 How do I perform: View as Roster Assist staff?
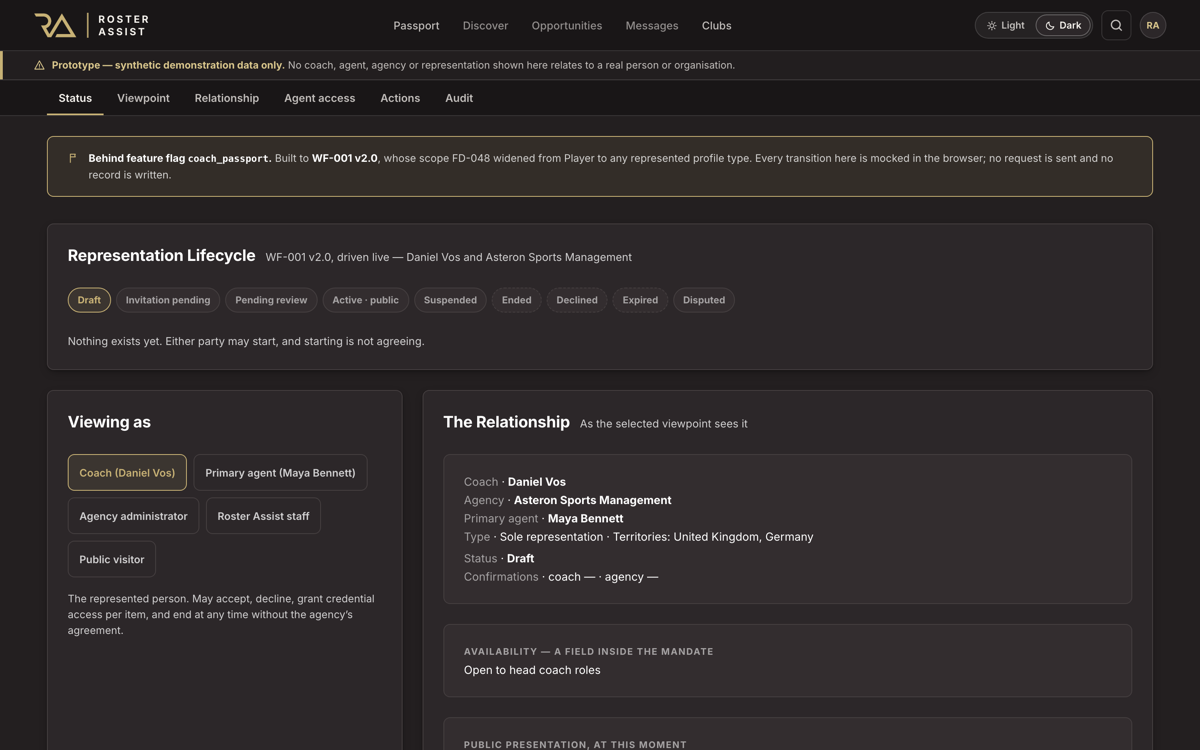(x=263, y=516)
